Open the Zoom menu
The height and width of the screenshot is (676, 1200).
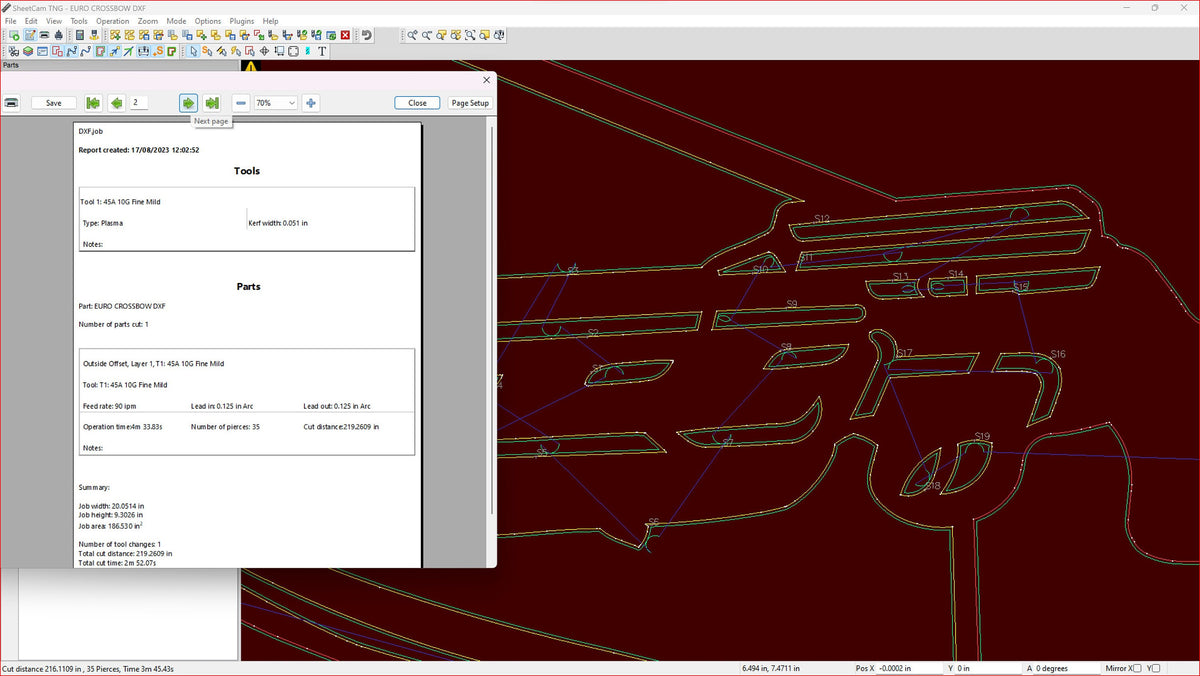(x=148, y=21)
